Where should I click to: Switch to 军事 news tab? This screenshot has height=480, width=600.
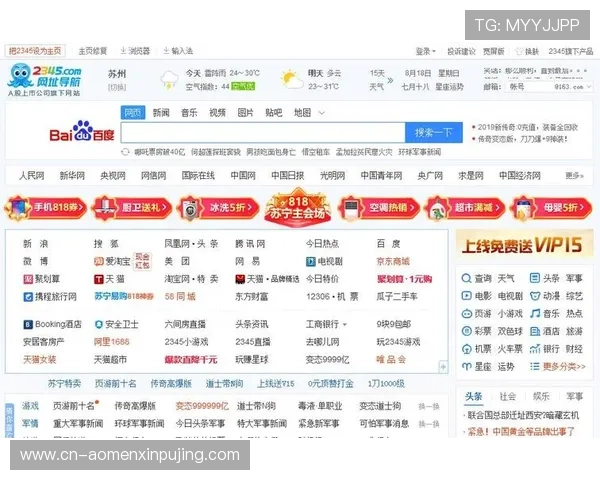pos(574,397)
